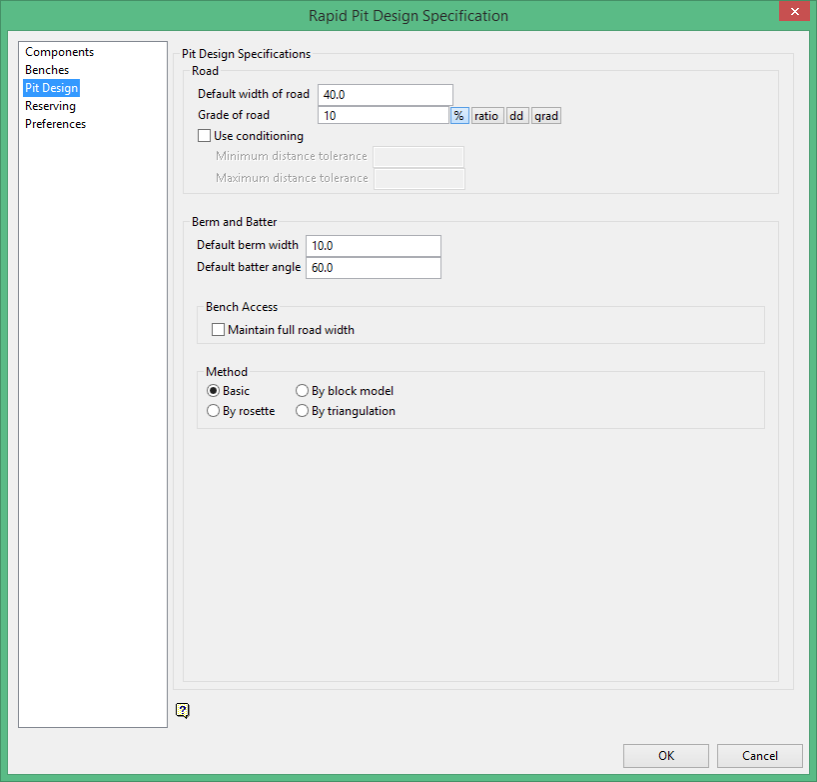Select the percent grade unit button
The image size is (817, 782).
point(459,116)
